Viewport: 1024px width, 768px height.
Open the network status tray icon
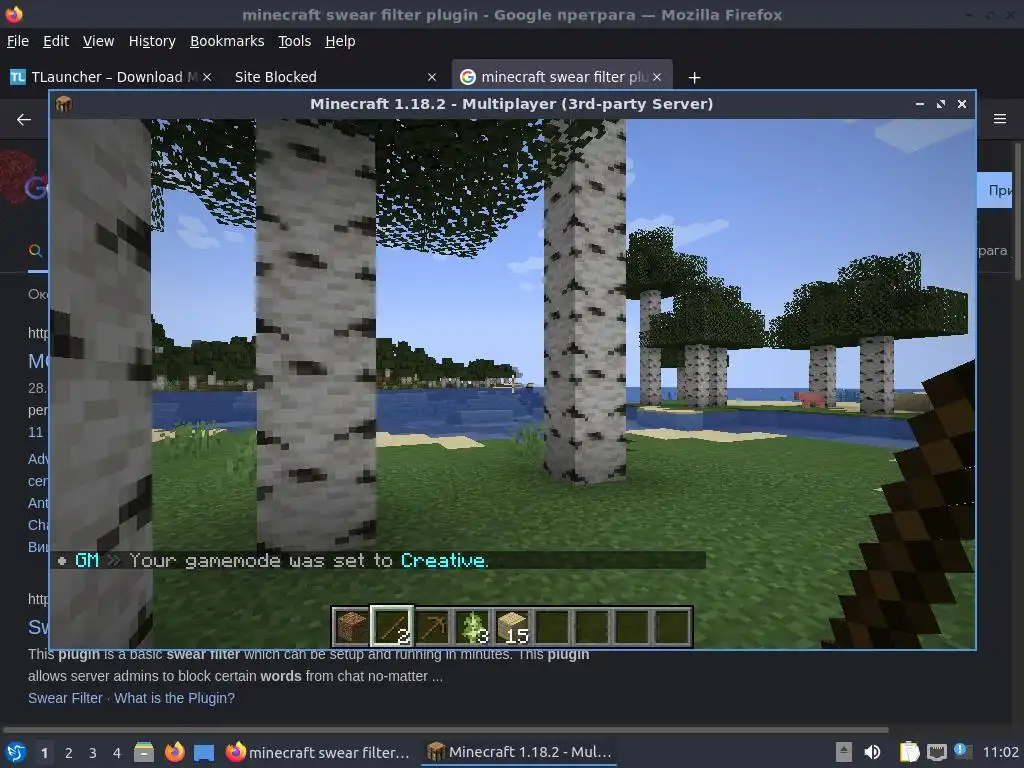936,752
